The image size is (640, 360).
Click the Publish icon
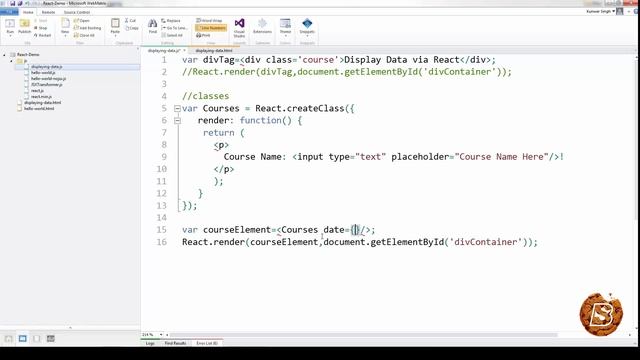point(24,24)
